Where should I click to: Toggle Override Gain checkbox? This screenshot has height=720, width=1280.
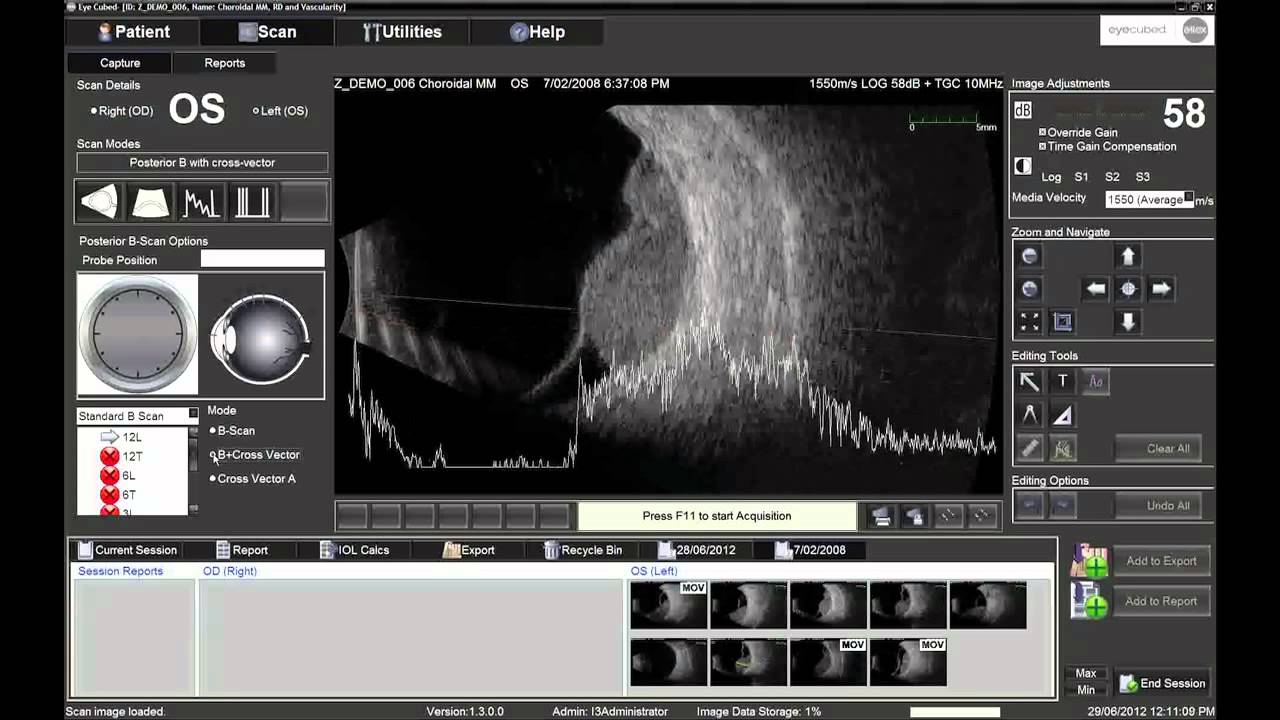[x=1042, y=132]
